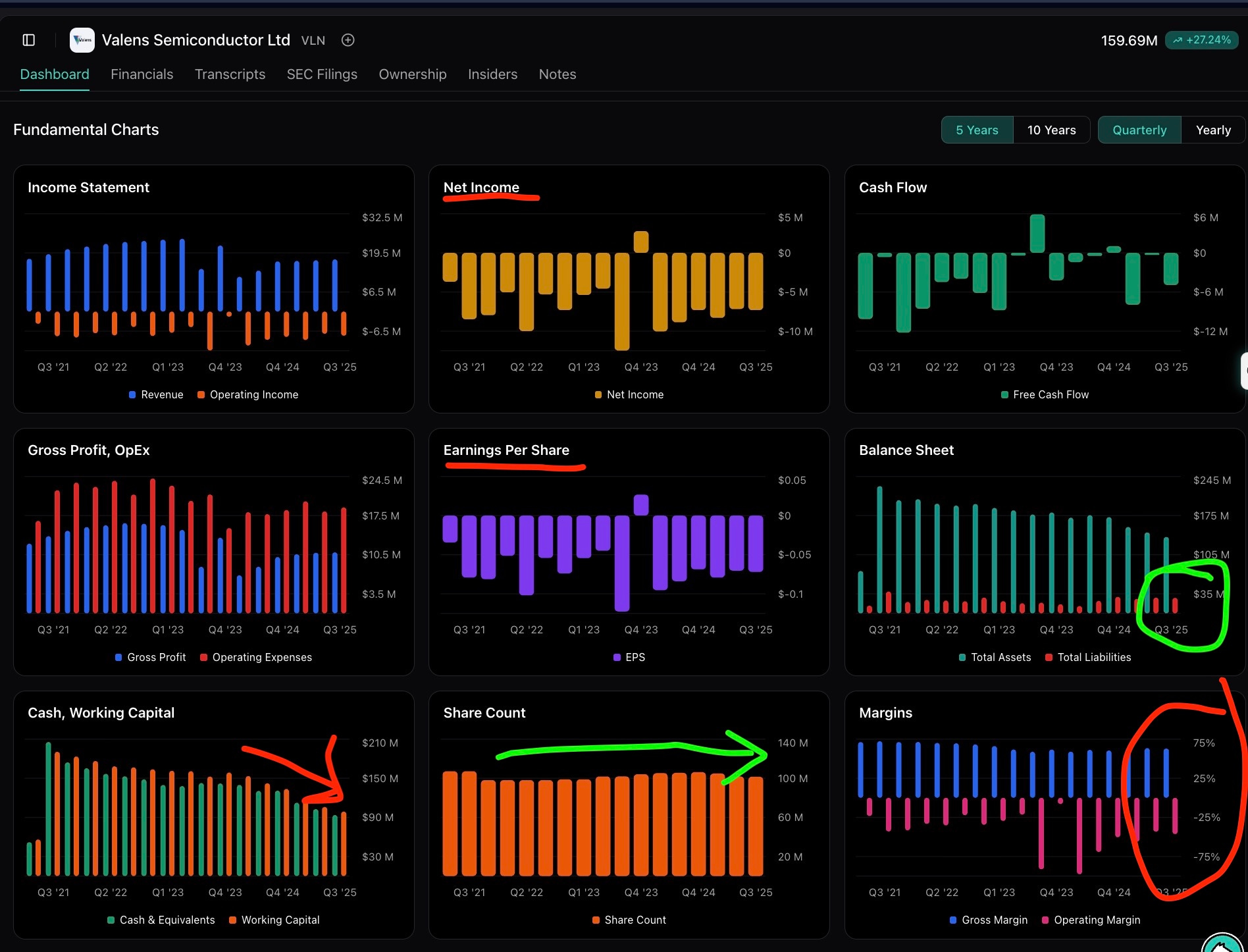Toggle Free Cash Flow legend entry
Viewport: 1248px width, 952px height.
(x=1045, y=394)
